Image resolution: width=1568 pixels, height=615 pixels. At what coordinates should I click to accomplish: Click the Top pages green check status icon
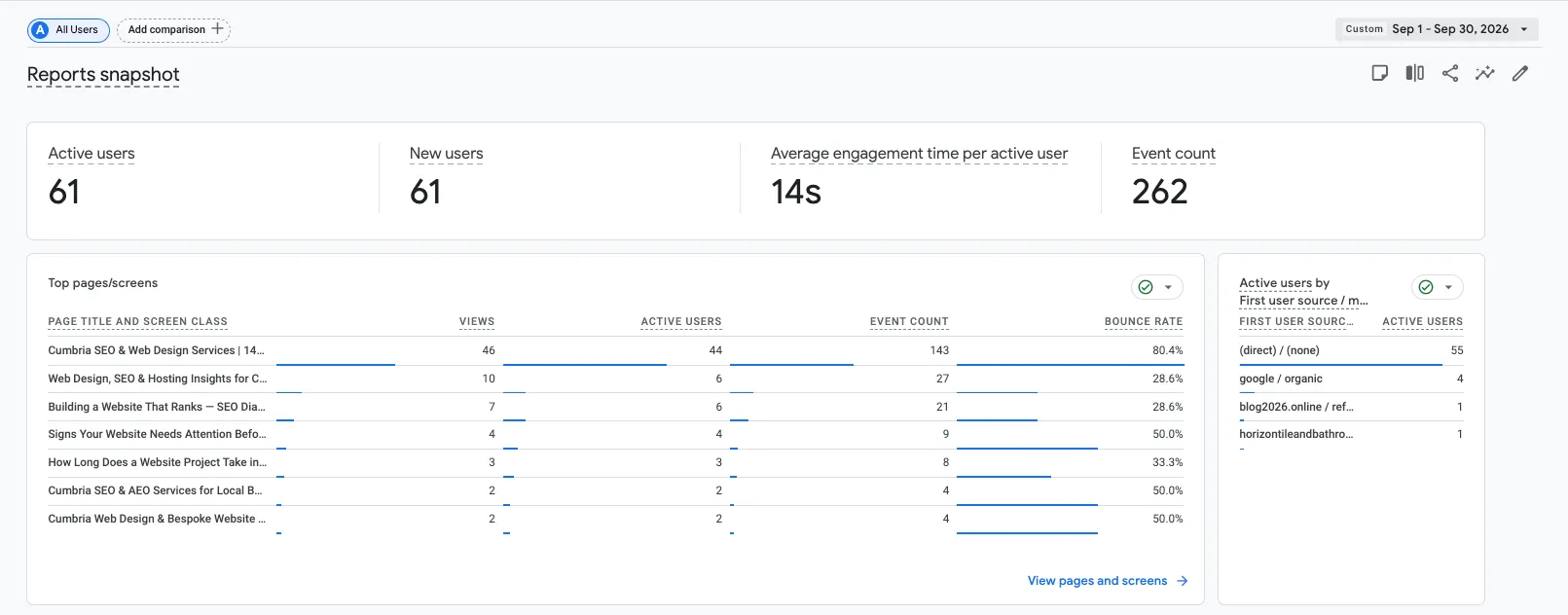[1146, 287]
